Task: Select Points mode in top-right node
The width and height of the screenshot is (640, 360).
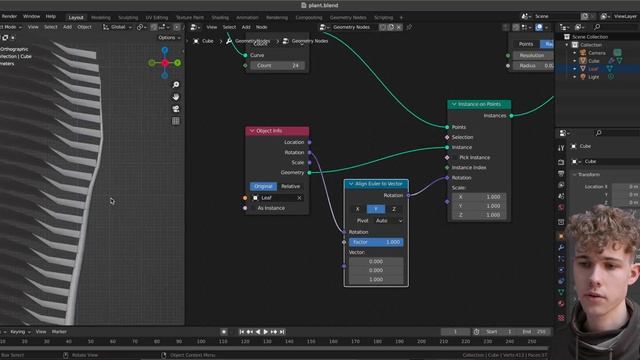Action: pos(526,44)
